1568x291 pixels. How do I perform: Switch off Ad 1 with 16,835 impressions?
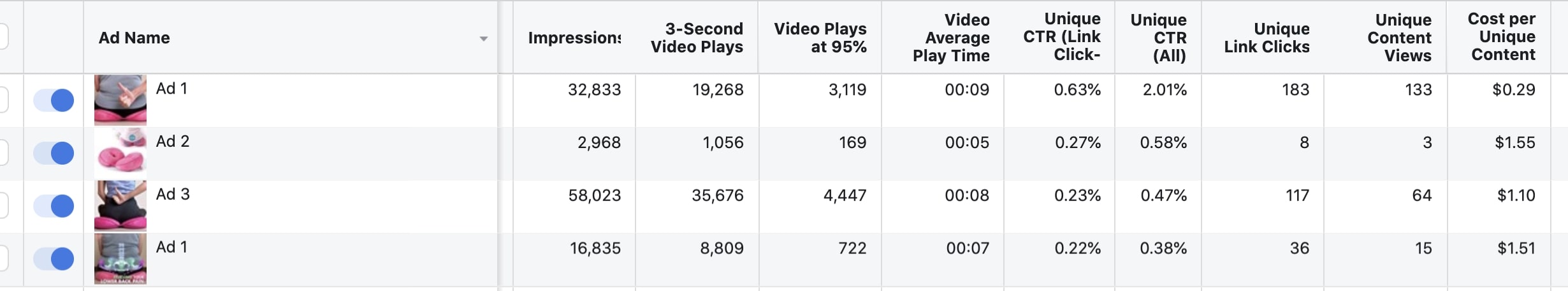pyautogui.click(x=54, y=259)
